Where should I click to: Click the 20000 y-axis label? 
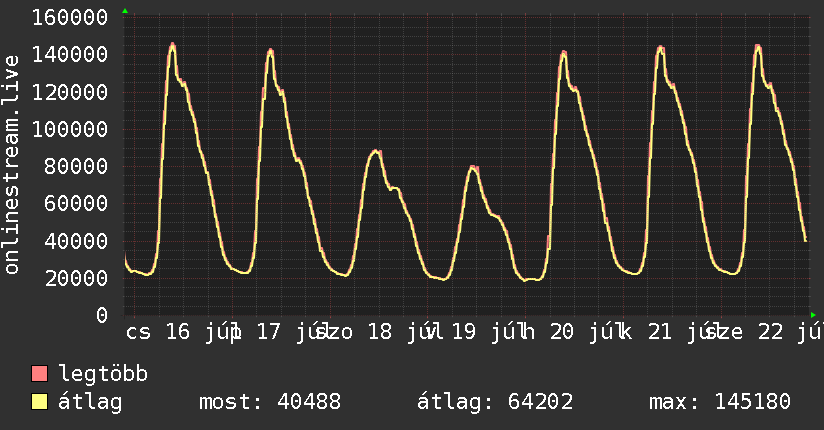click(77, 278)
